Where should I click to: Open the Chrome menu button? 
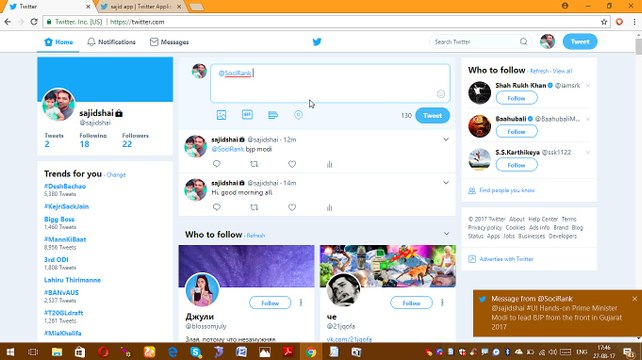pyautogui.click(x=635, y=22)
